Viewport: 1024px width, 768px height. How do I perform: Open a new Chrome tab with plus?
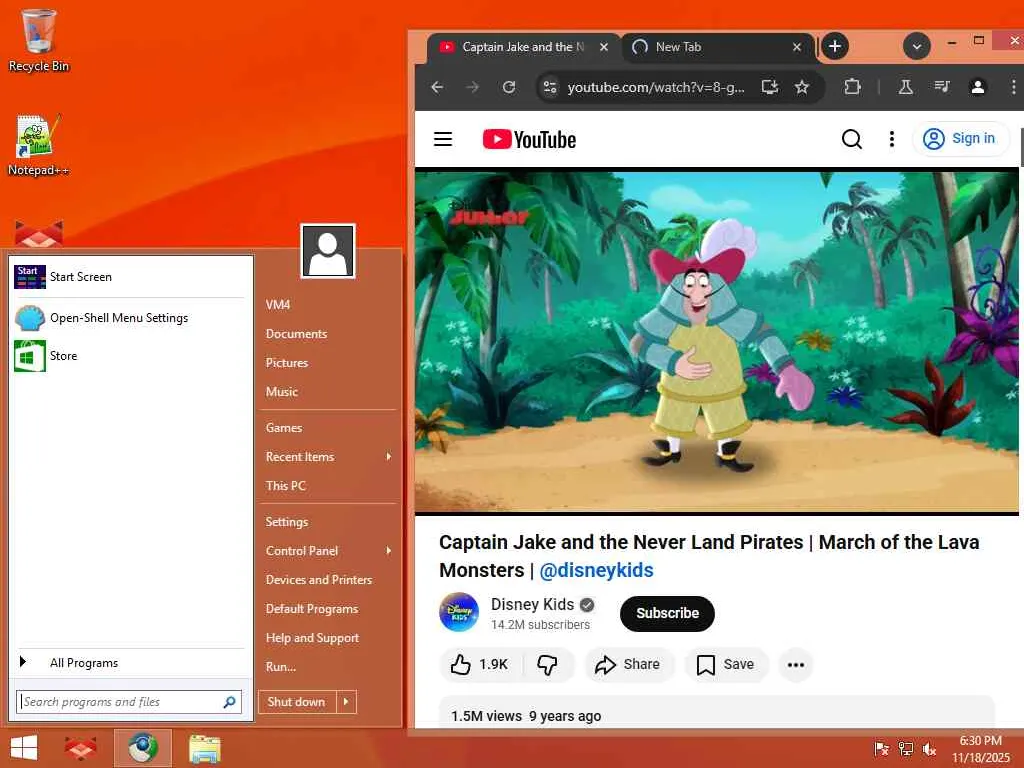coord(835,46)
